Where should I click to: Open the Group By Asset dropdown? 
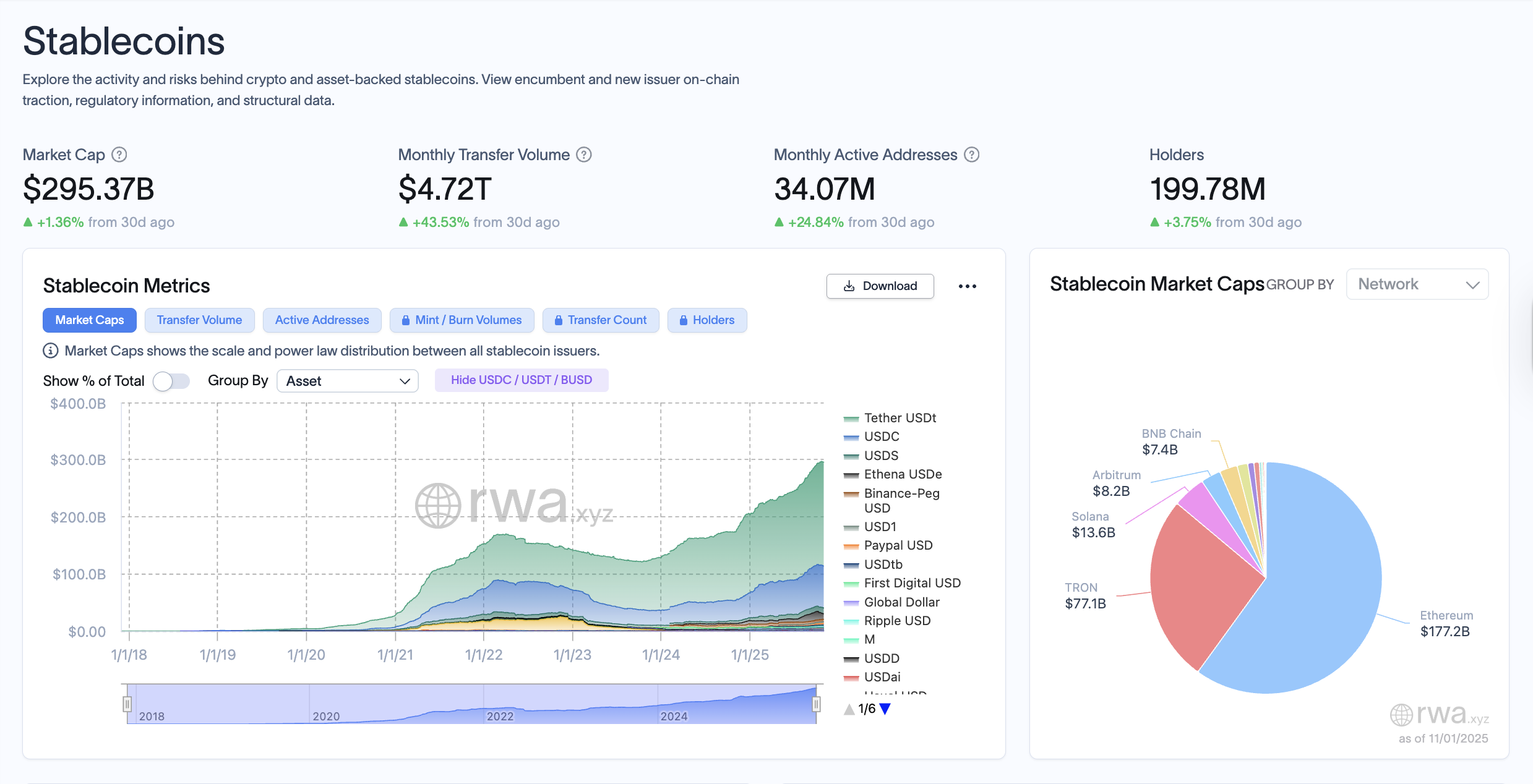coord(347,381)
